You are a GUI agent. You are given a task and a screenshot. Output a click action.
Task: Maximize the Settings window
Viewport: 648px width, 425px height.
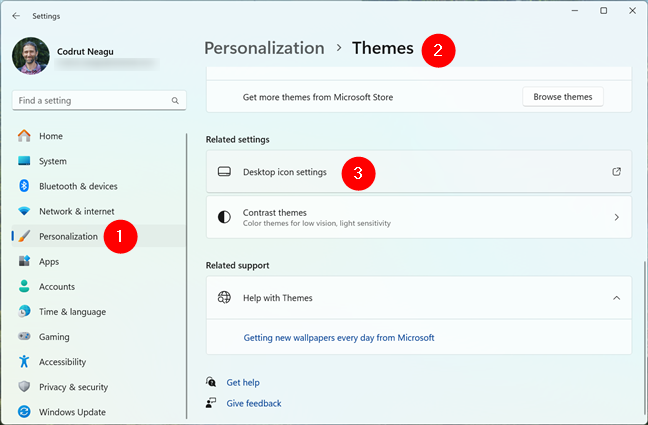[603, 11]
